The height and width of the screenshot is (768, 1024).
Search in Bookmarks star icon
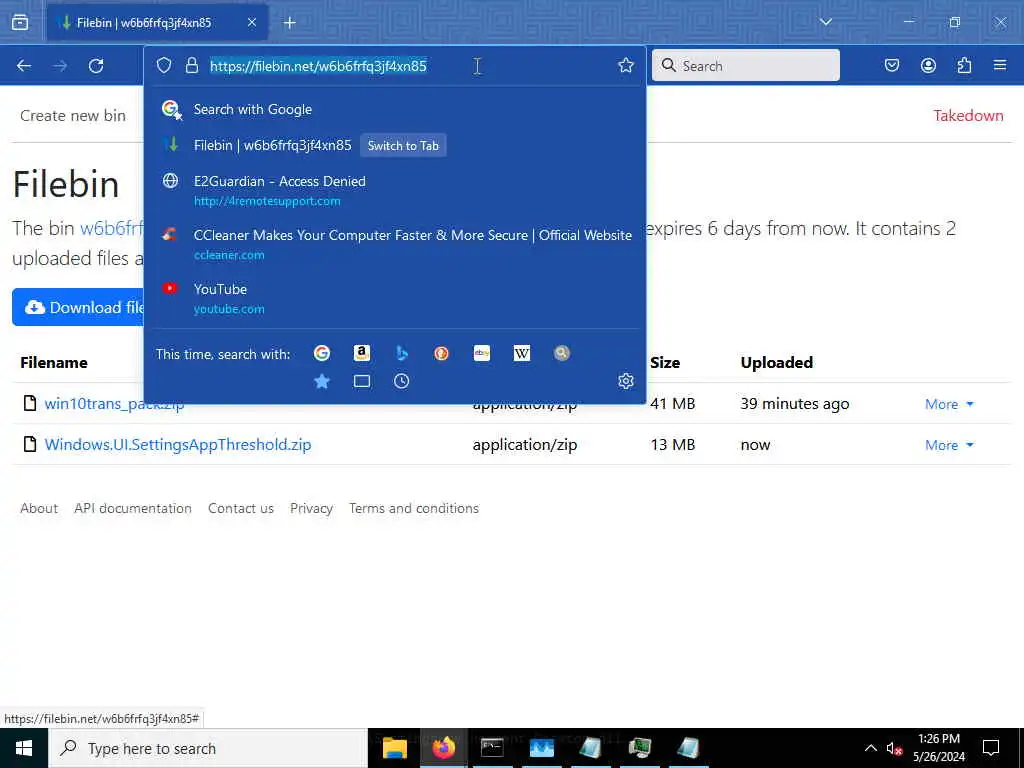pyautogui.click(x=322, y=381)
